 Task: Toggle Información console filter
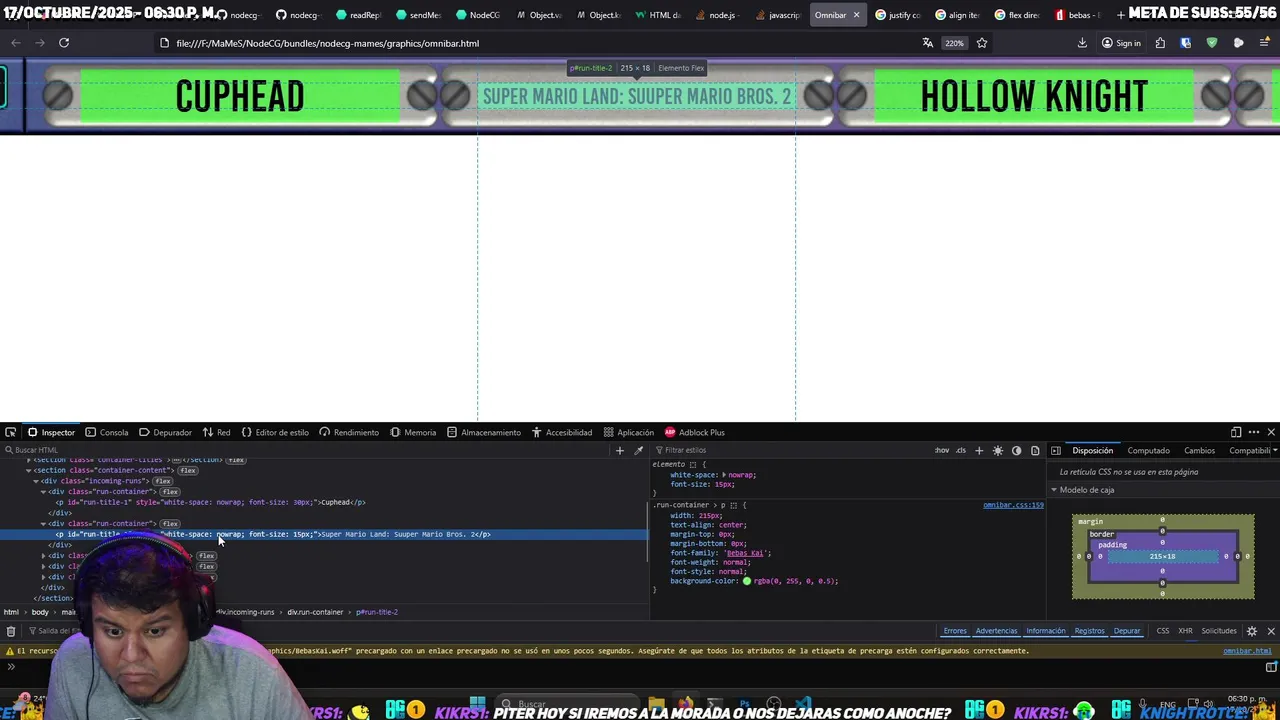tap(1045, 631)
